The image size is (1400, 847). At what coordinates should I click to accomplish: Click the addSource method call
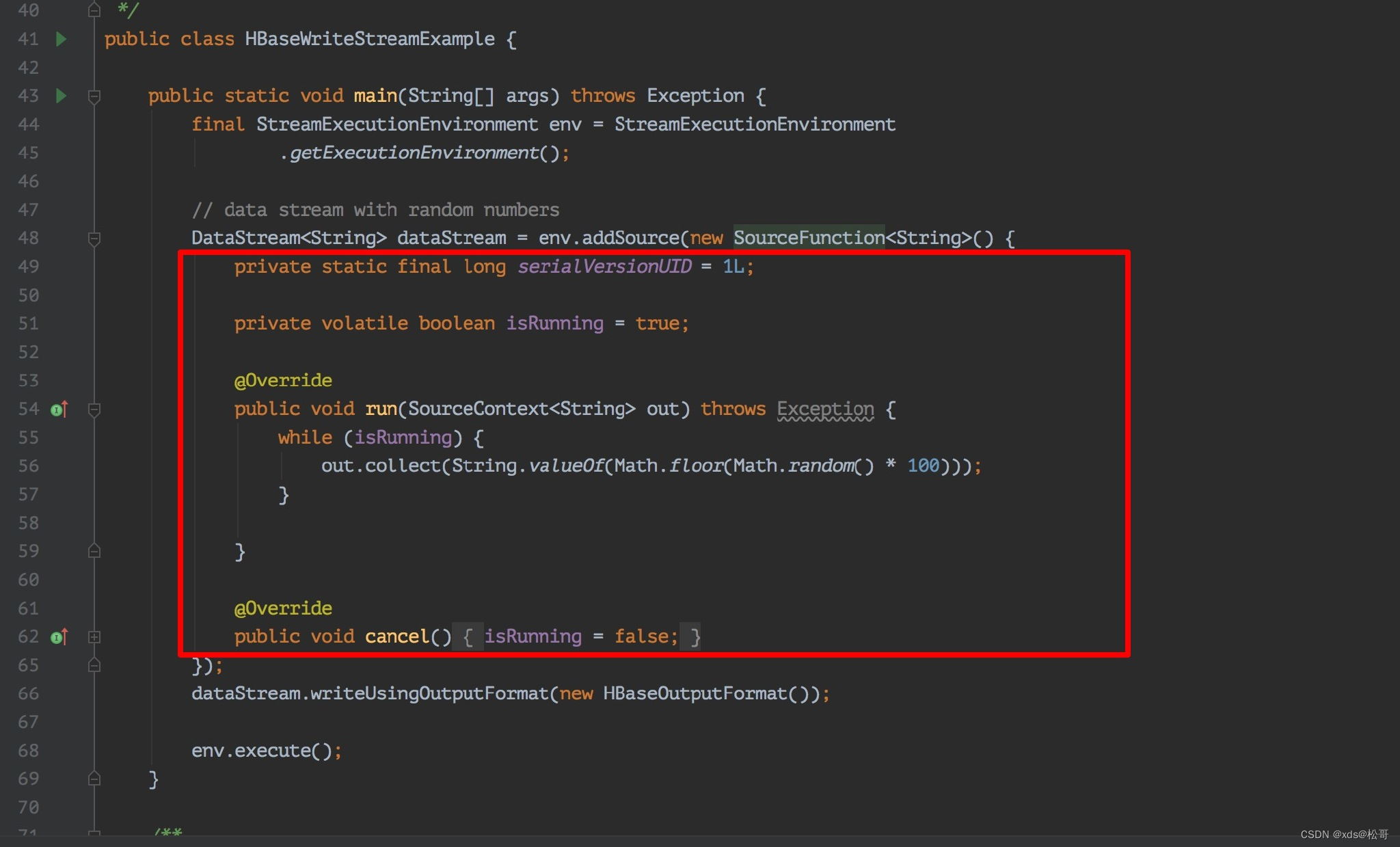[x=630, y=238]
